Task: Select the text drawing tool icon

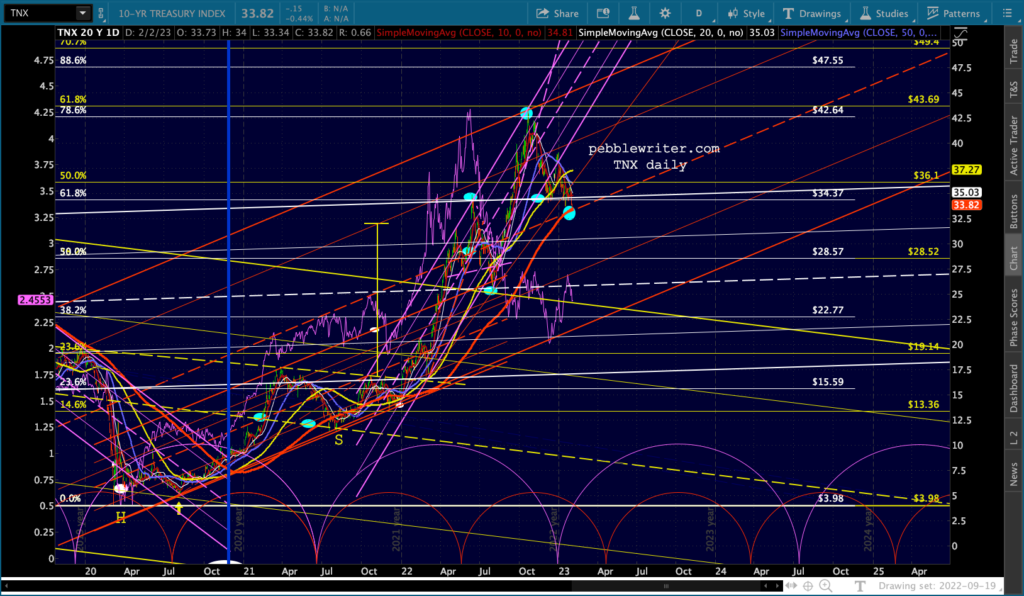Action: 860,586
